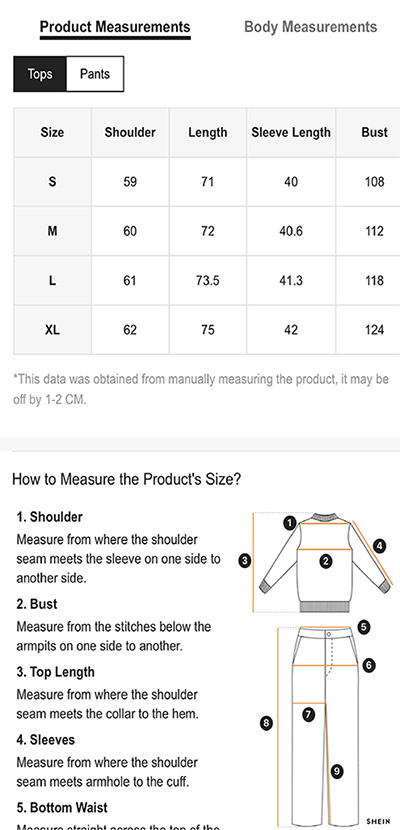The height and width of the screenshot is (830, 400).
Task: Click the number 4 sleeve marker
Action: 379,546
